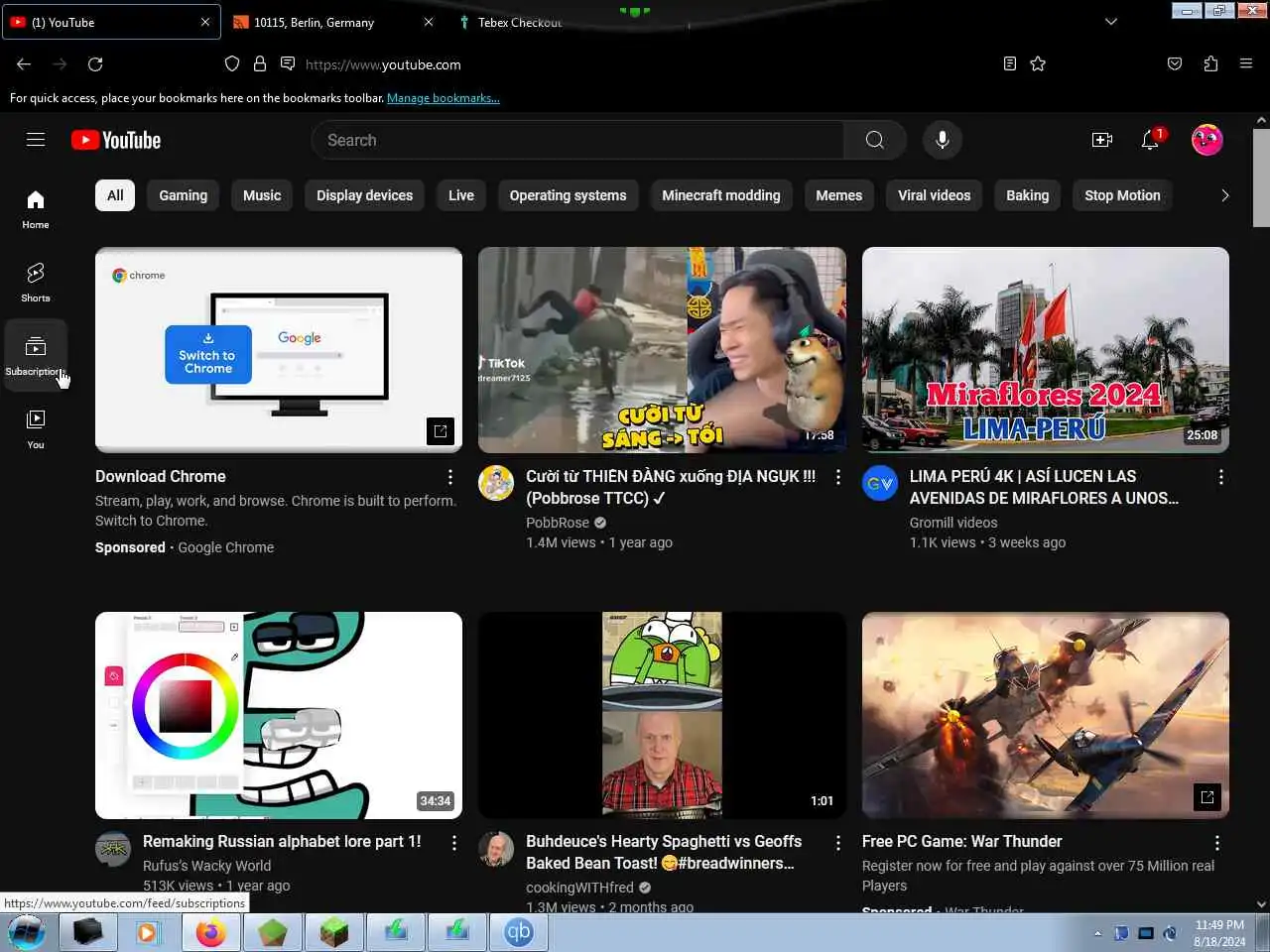
Task: Select the Gaming filter chip
Action: 184,195
